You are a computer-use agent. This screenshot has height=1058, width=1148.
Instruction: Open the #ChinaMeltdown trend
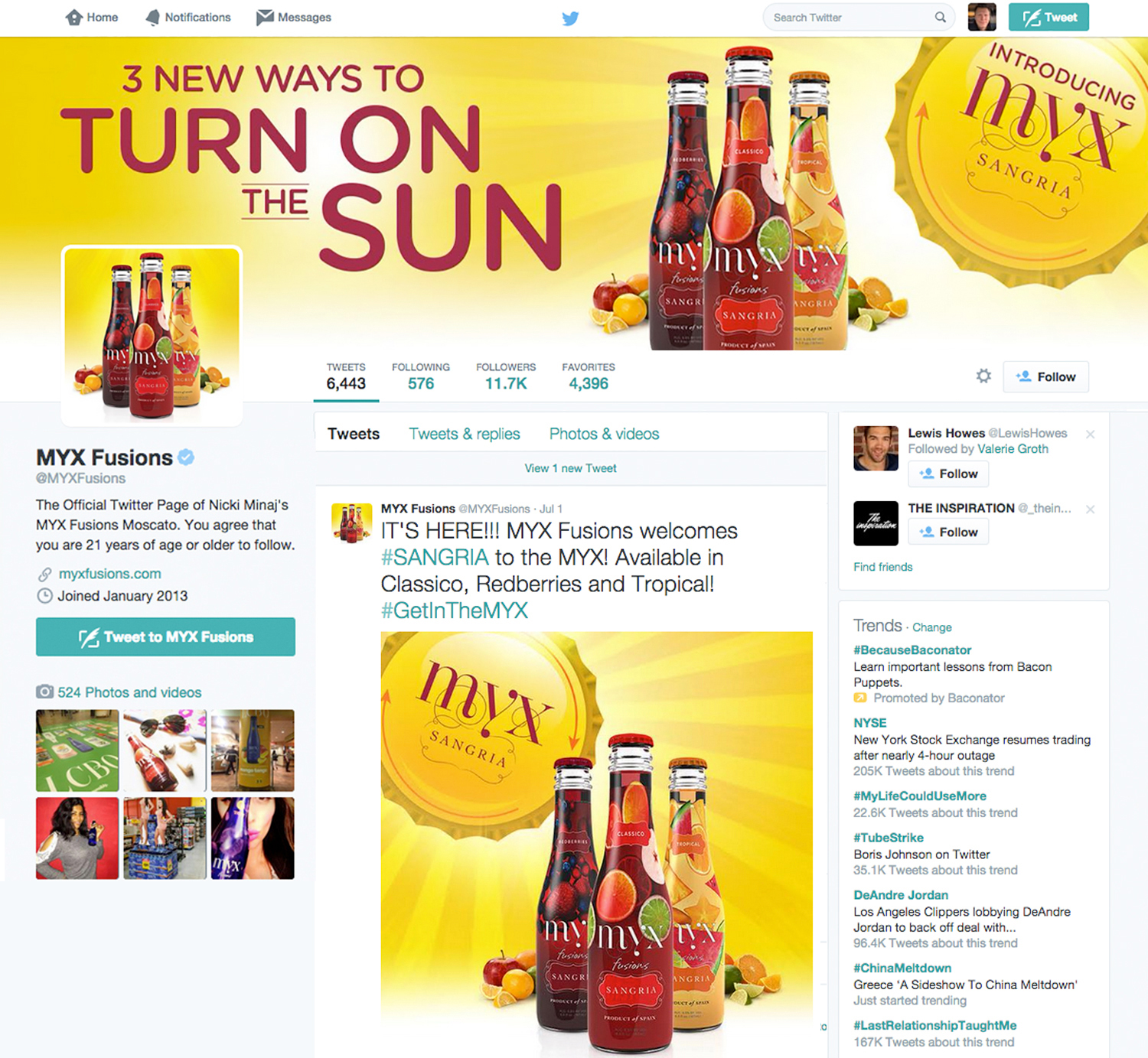tap(902, 968)
